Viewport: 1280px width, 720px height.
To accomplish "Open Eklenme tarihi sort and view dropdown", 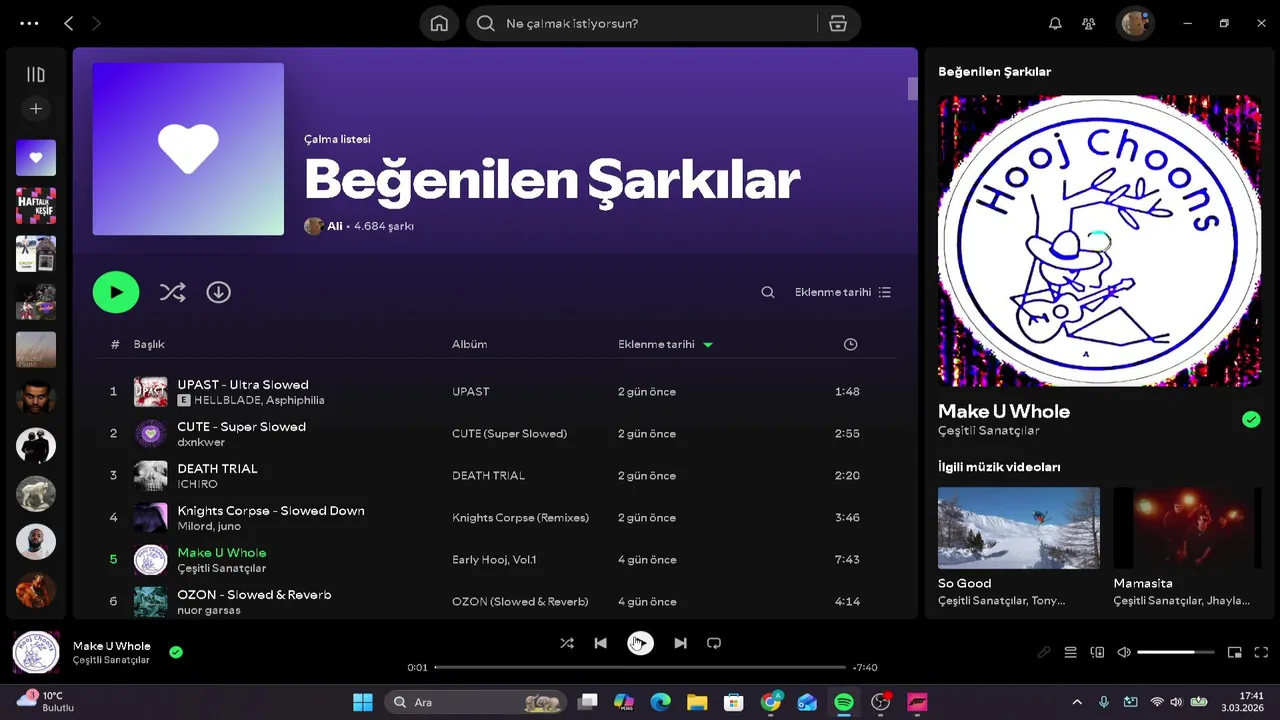I will [843, 292].
